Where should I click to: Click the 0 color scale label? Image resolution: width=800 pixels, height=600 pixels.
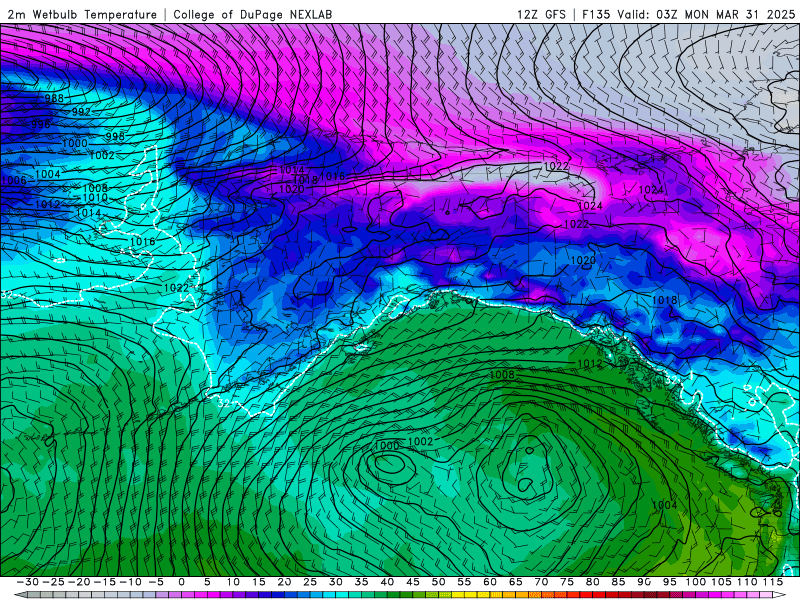pos(182,582)
